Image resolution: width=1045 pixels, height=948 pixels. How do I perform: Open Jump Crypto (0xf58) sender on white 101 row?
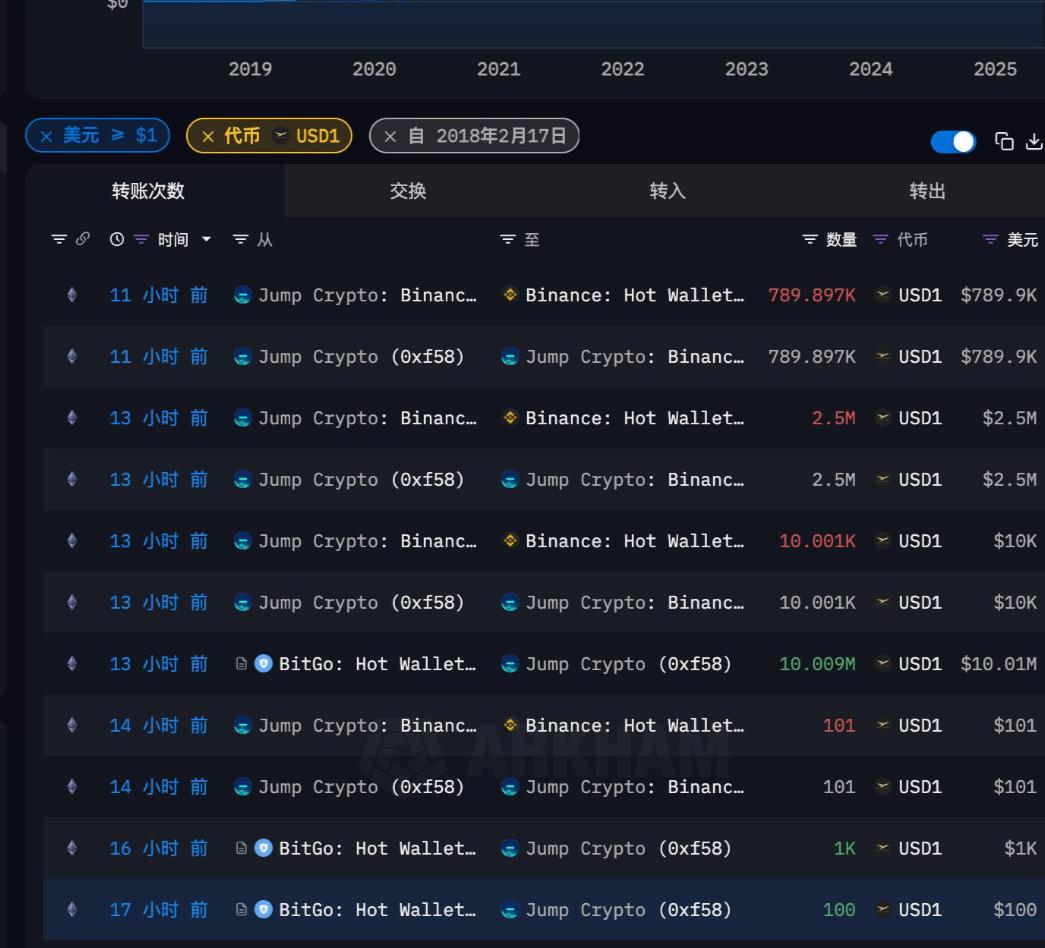[x=361, y=787]
